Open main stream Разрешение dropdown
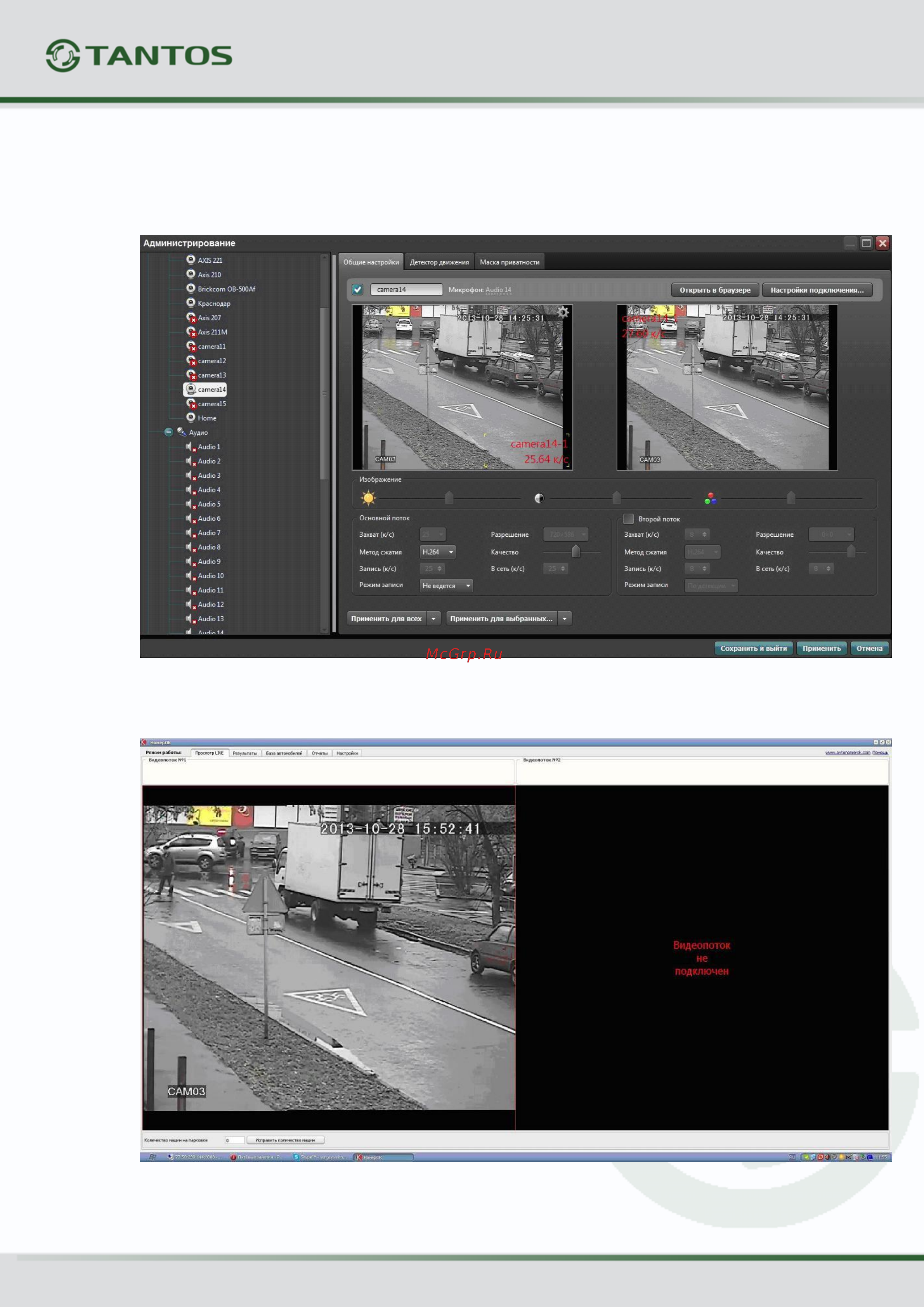The image size is (924, 1307). [566, 534]
